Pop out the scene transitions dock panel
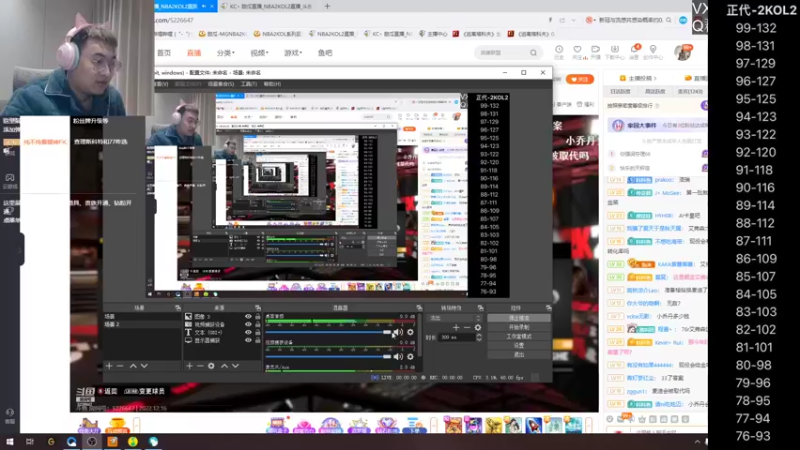The image size is (800, 450). 480,308
